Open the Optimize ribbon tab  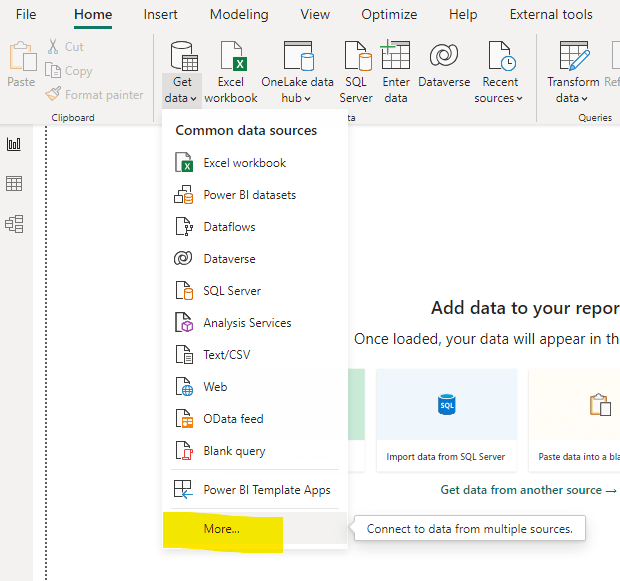pos(389,15)
